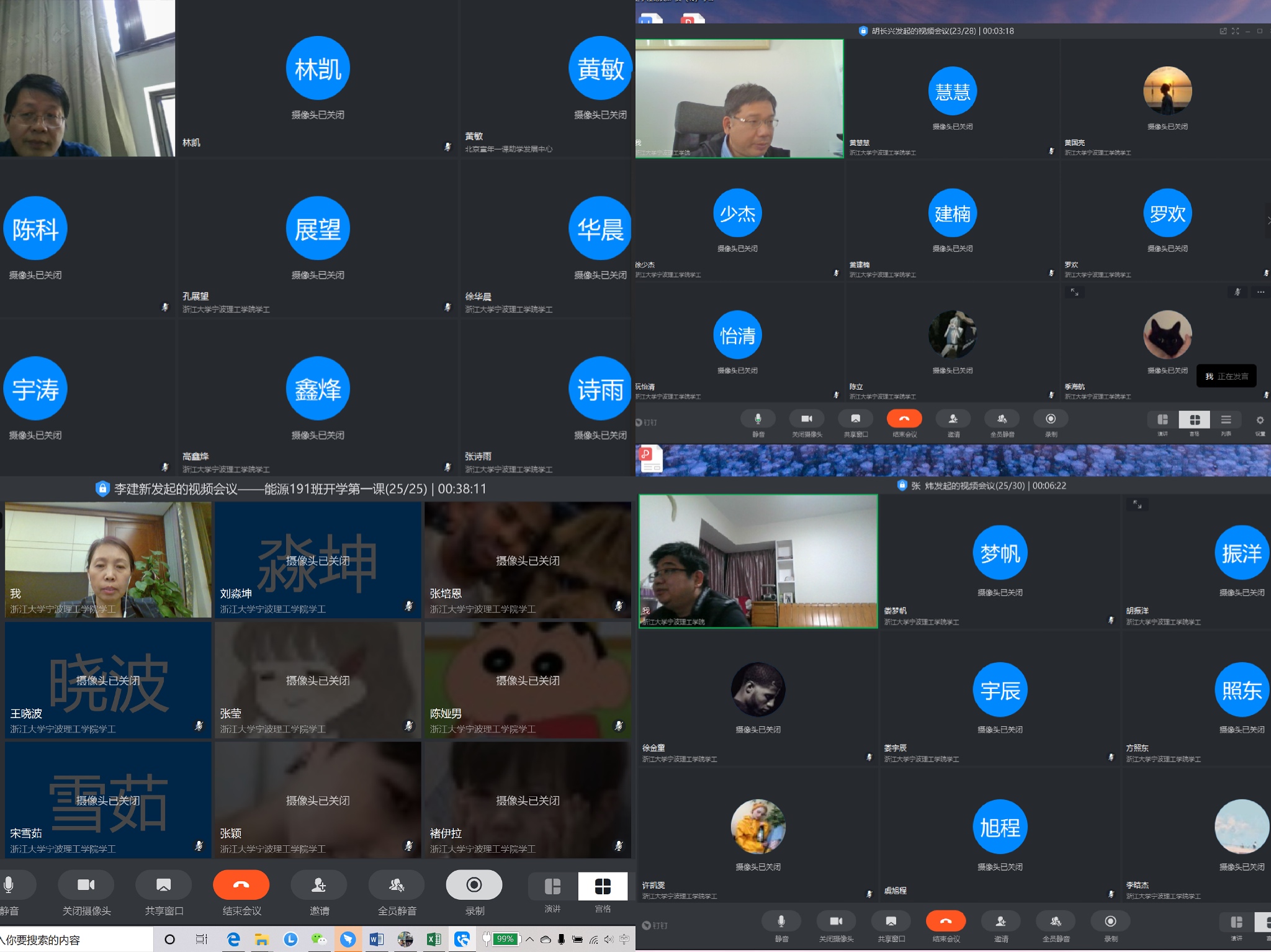Open more options dots on 季海航 tile
Screen dimensions: 1271x952
pos(1260,292)
